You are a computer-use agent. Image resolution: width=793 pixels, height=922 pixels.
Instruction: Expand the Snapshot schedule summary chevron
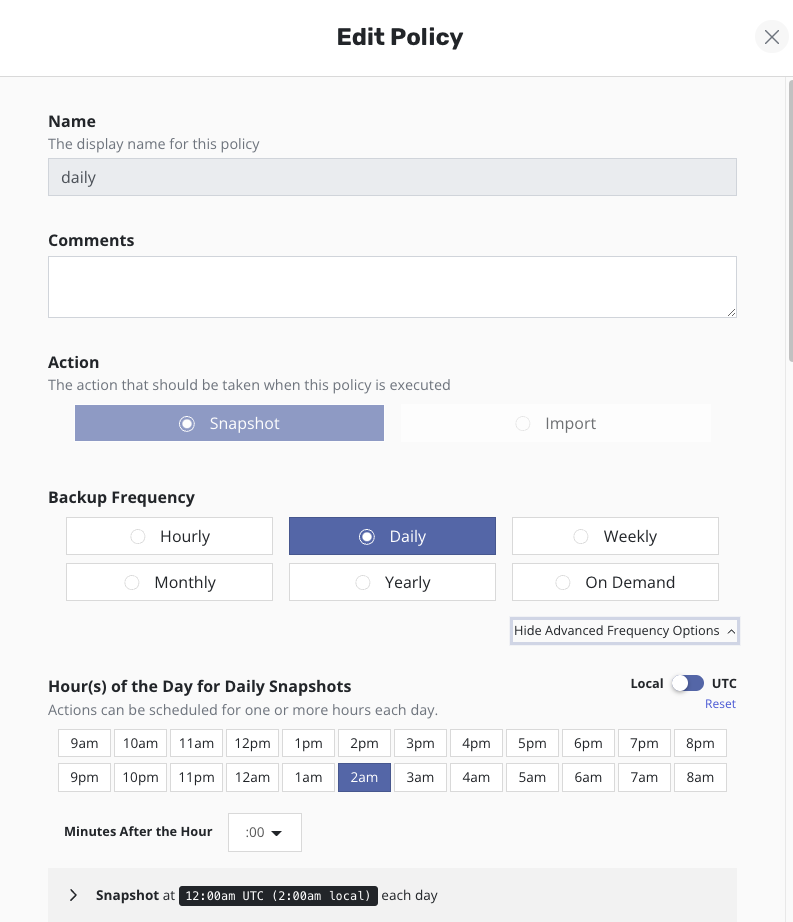click(73, 895)
